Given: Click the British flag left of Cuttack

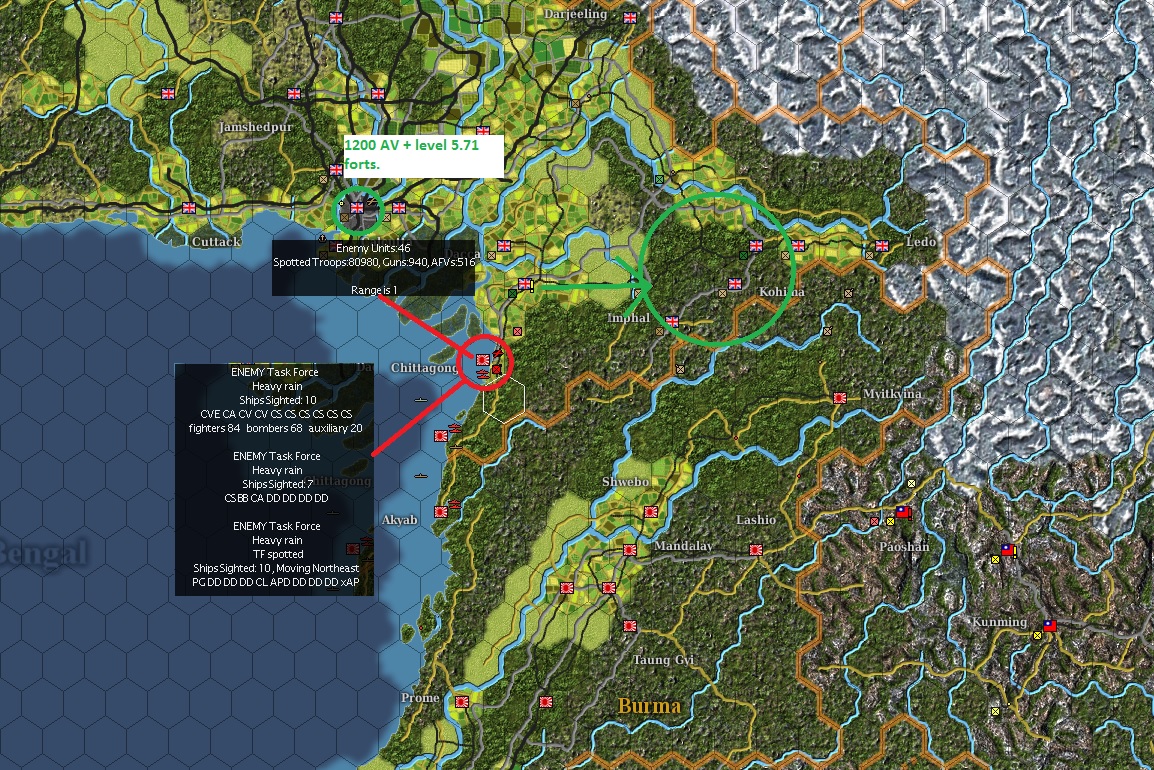Looking at the screenshot, I should coord(189,208).
